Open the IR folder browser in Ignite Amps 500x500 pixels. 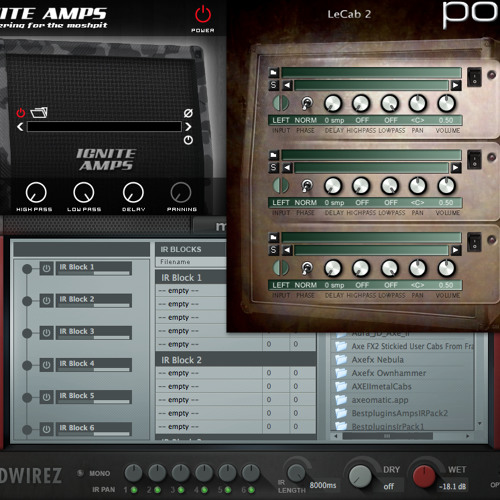click(39, 113)
